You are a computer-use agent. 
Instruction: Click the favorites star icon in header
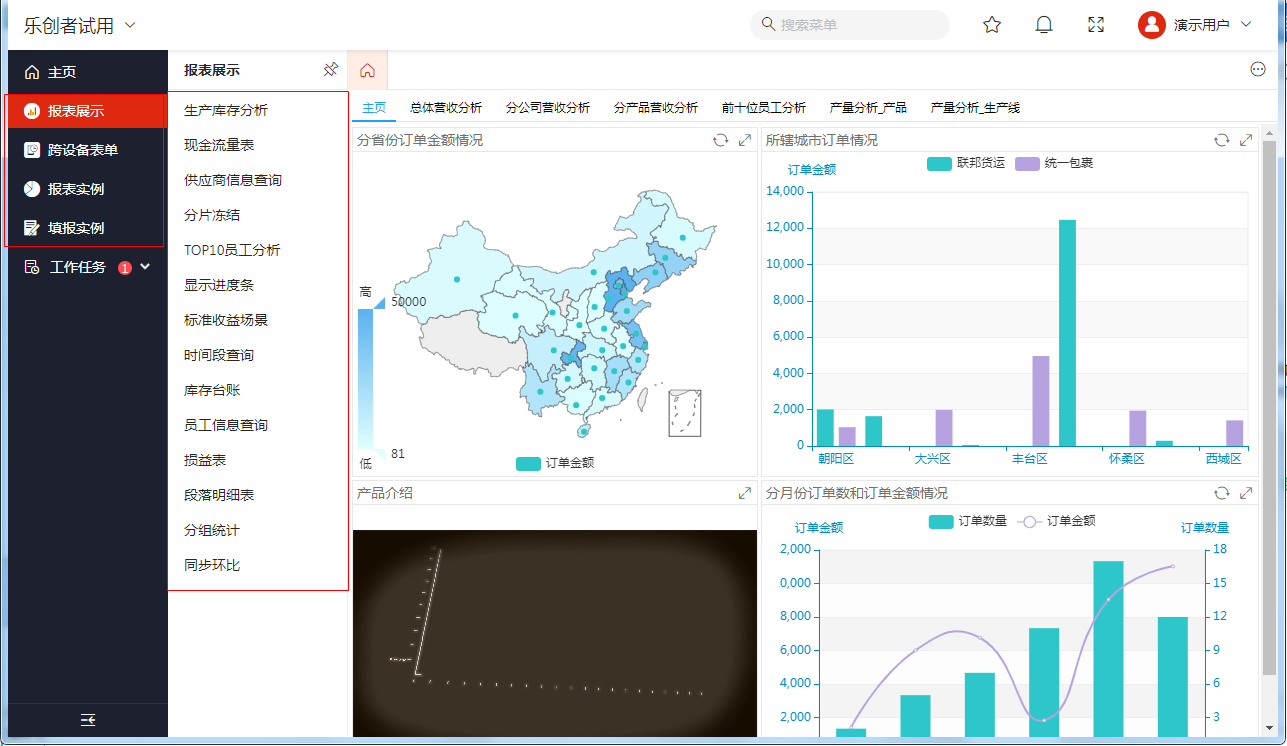[992, 25]
